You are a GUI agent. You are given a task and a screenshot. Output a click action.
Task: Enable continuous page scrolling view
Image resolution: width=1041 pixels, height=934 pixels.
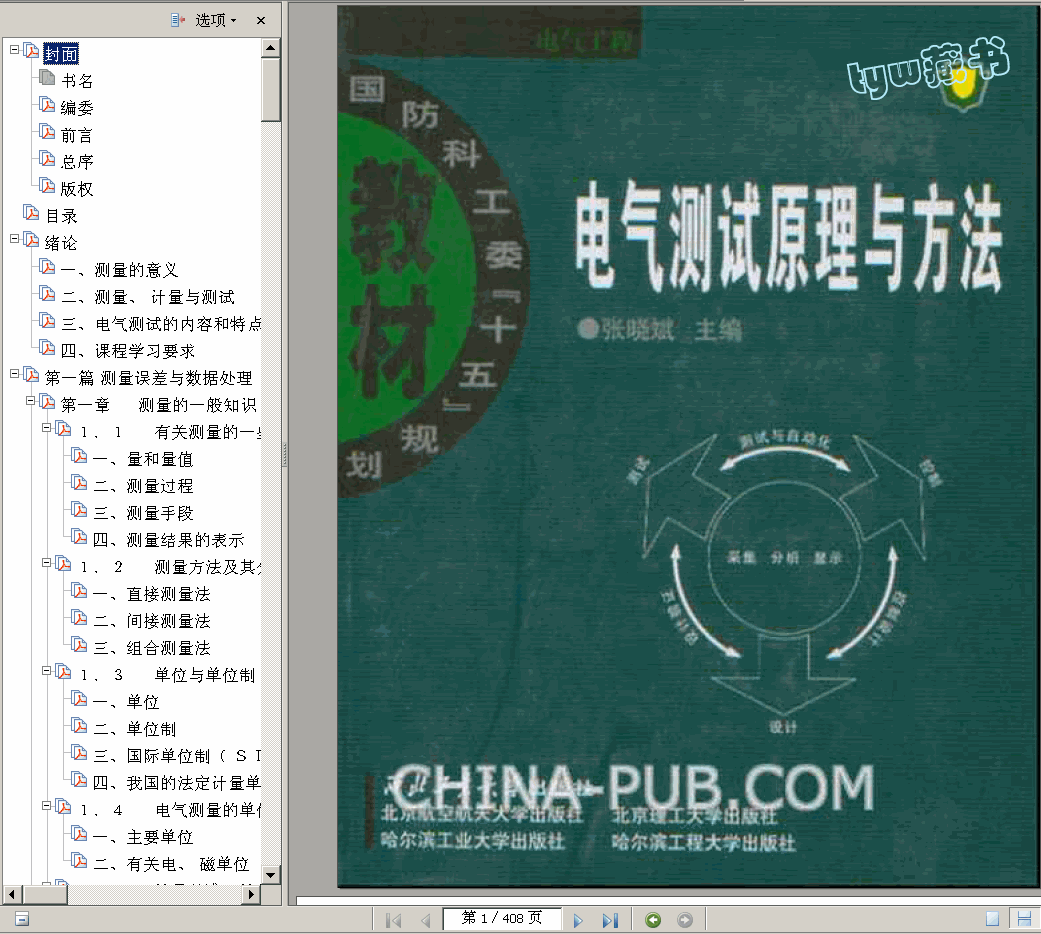1023,919
